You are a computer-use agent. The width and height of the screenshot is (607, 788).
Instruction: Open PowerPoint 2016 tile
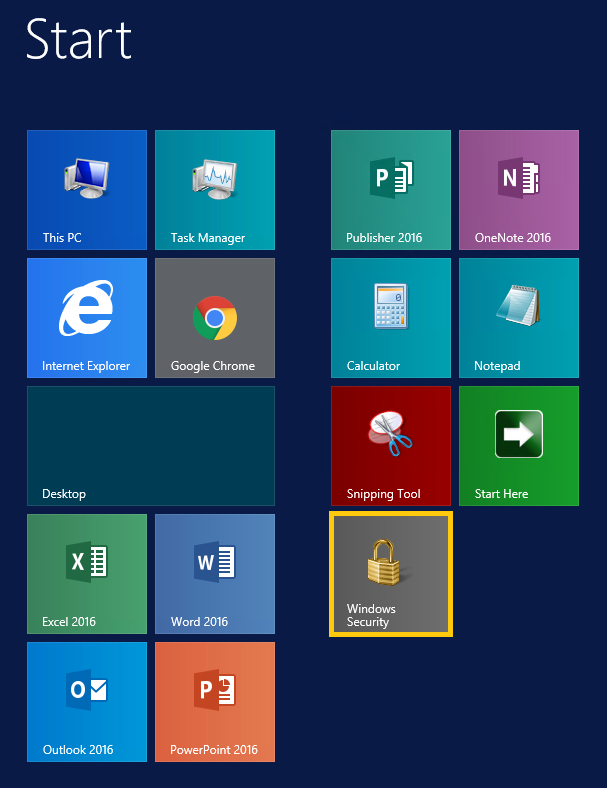click(x=215, y=702)
